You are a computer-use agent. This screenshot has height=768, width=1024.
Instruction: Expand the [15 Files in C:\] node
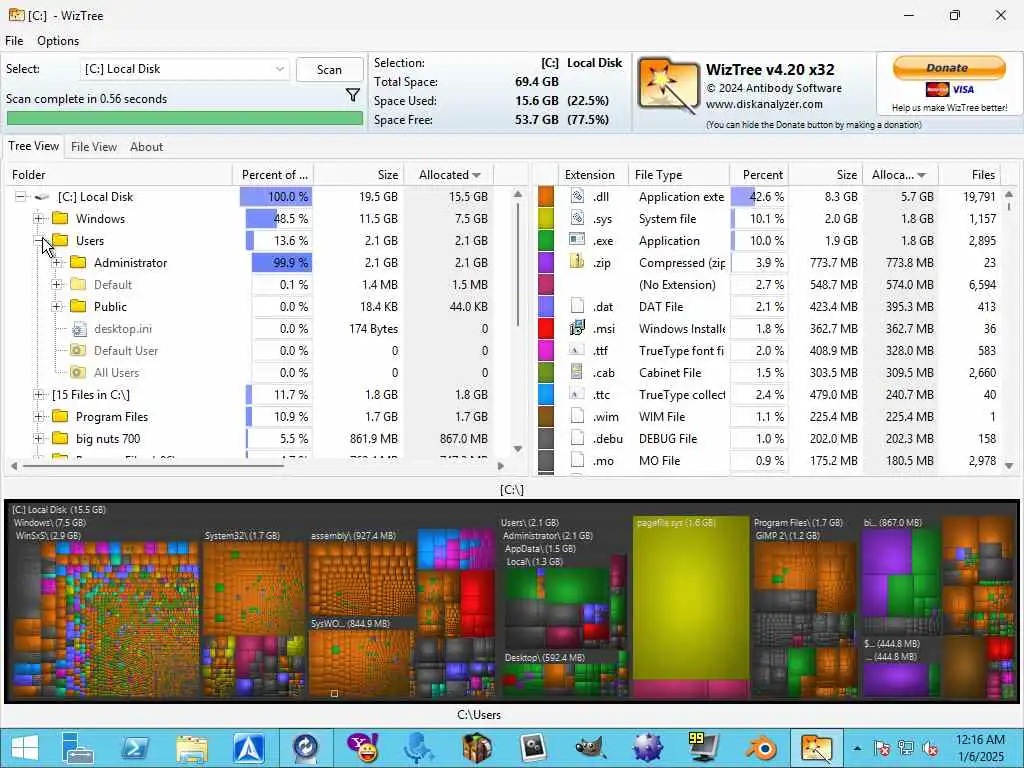(x=39, y=394)
